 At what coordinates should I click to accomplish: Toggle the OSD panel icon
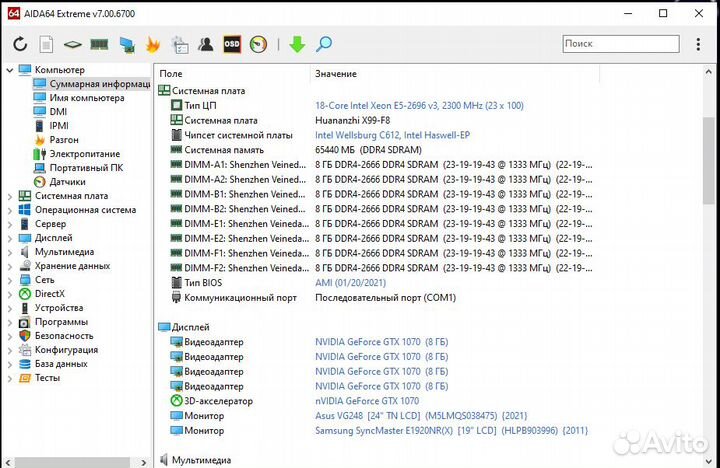click(232, 44)
